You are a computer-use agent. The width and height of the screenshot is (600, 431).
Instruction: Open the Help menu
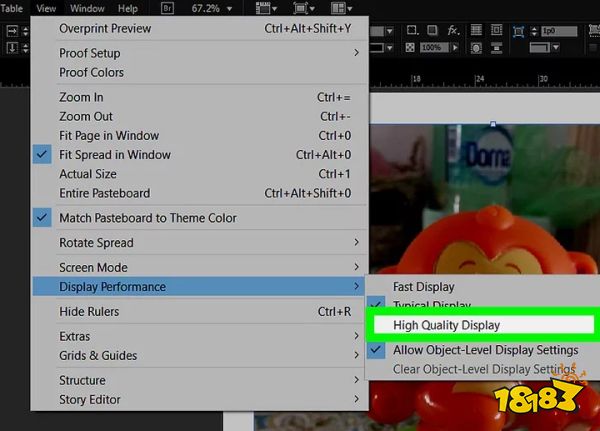pyautogui.click(x=128, y=8)
